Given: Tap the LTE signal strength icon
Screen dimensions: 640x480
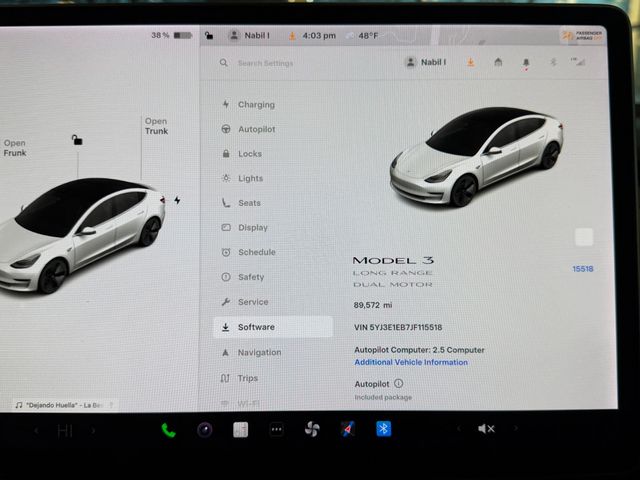Looking at the screenshot, I should [578, 62].
